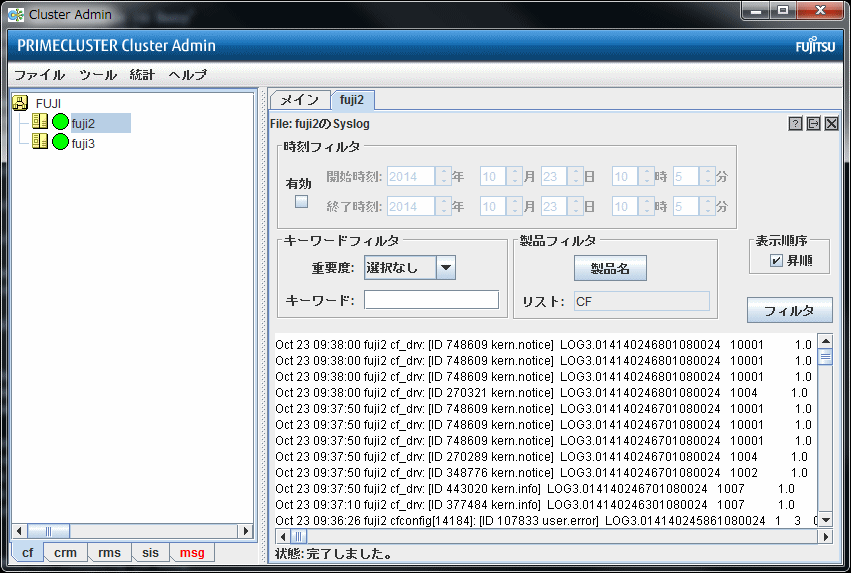Maximize the Cluster Admin window

[x=783, y=10]
